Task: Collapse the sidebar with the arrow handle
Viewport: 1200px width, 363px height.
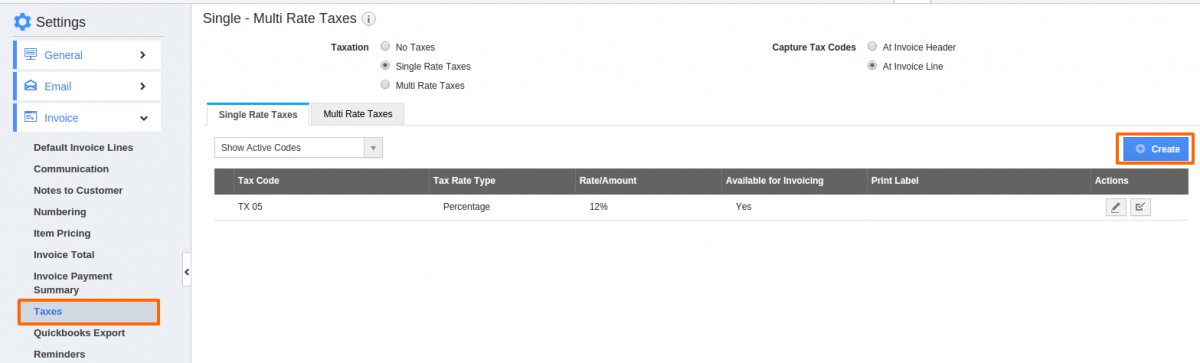Action: (x=187, y=270)
